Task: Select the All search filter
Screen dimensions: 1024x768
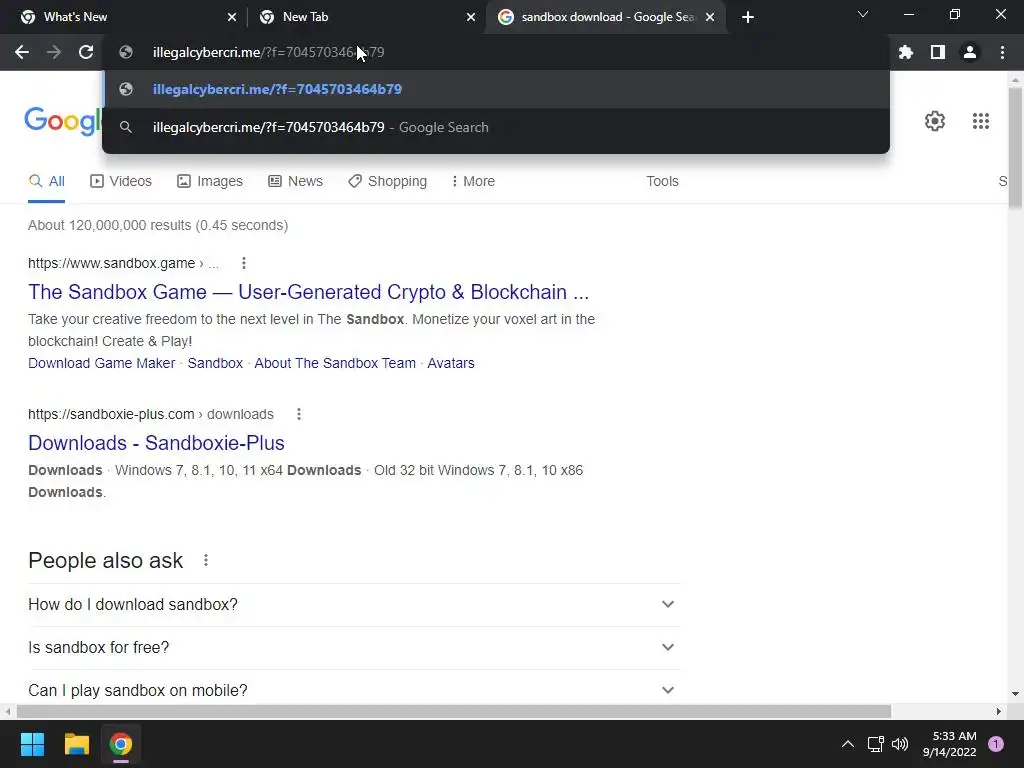Action: (x=46, y=181)
